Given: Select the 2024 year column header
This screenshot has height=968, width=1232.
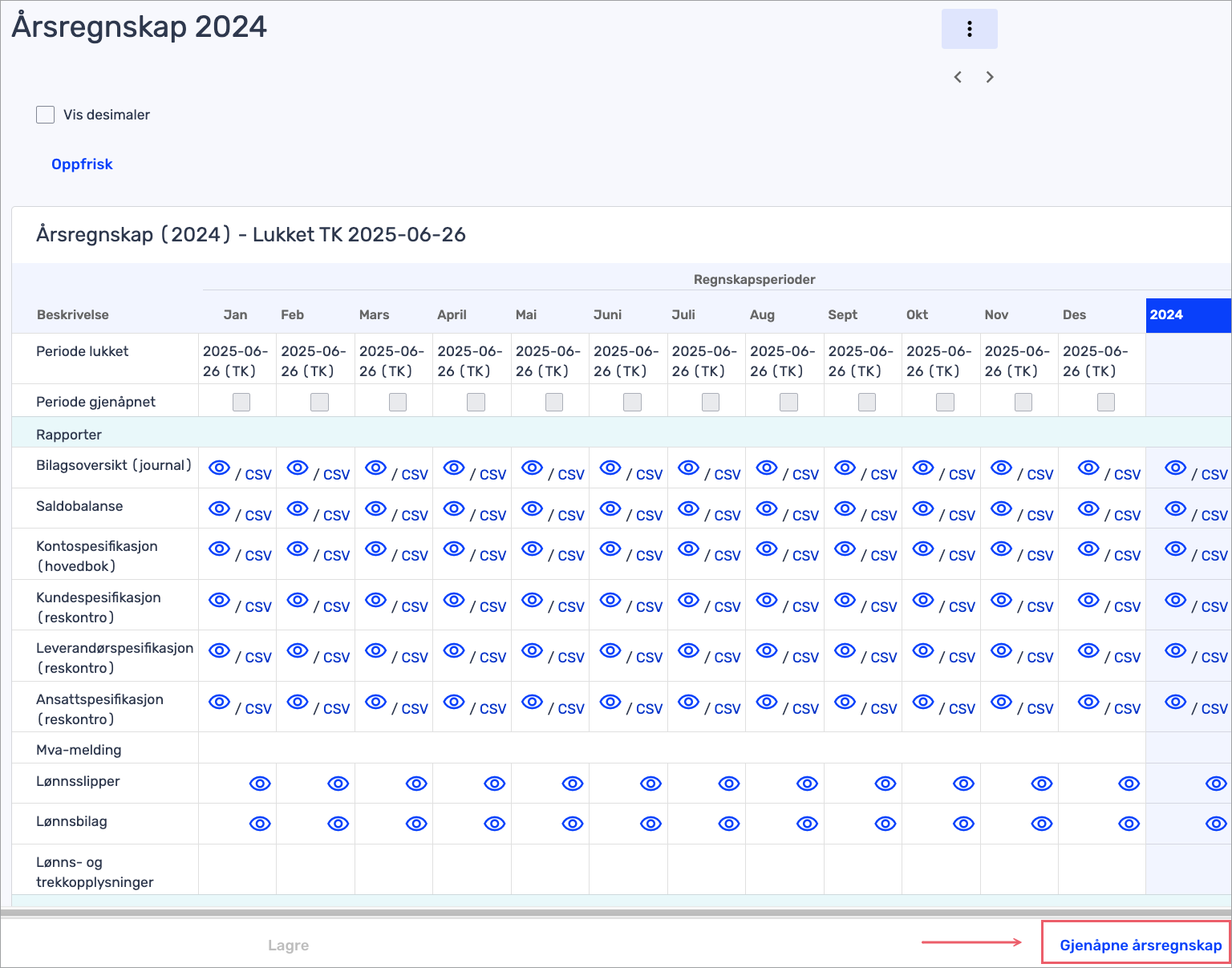Looking at the screenshot, I should (x=1187, y=315).
